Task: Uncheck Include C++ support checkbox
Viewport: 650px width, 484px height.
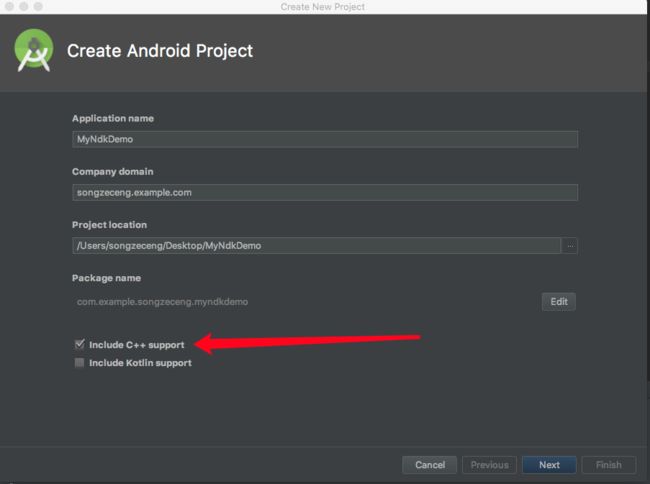Action: [79, 344]
